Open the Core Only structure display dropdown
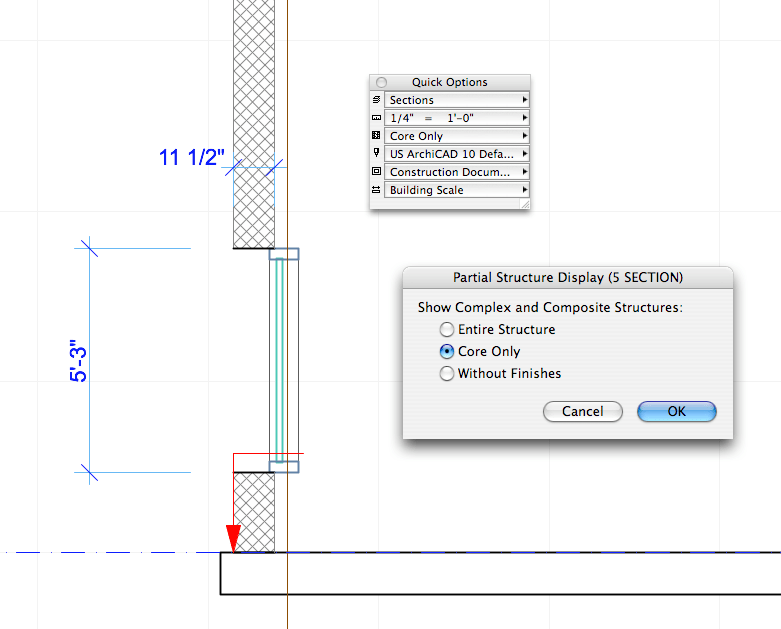This screenshot has width=781, height=629. [456, 136]
